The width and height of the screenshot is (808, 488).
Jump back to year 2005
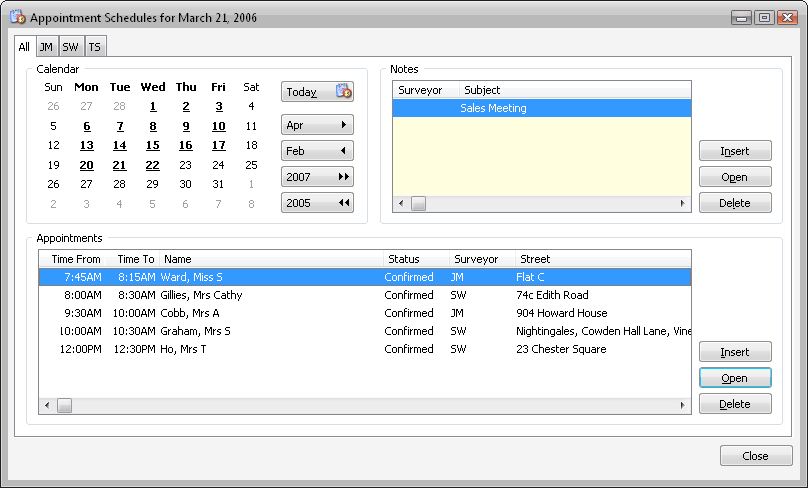[317, 203]
